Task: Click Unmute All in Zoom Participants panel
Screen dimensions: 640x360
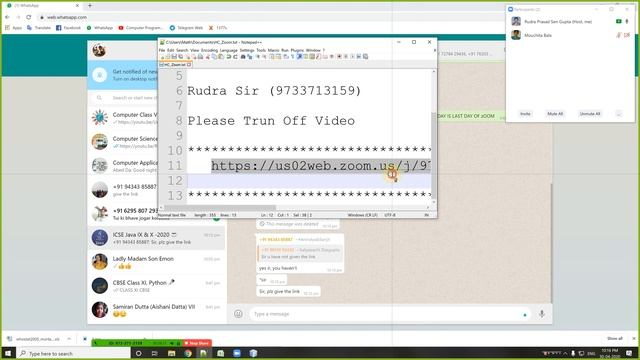Action: [x=590, y=114]
